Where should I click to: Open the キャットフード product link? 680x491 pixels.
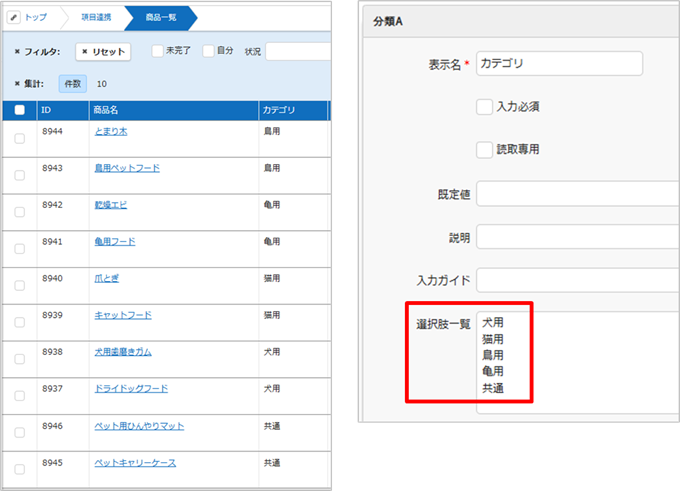122,315
